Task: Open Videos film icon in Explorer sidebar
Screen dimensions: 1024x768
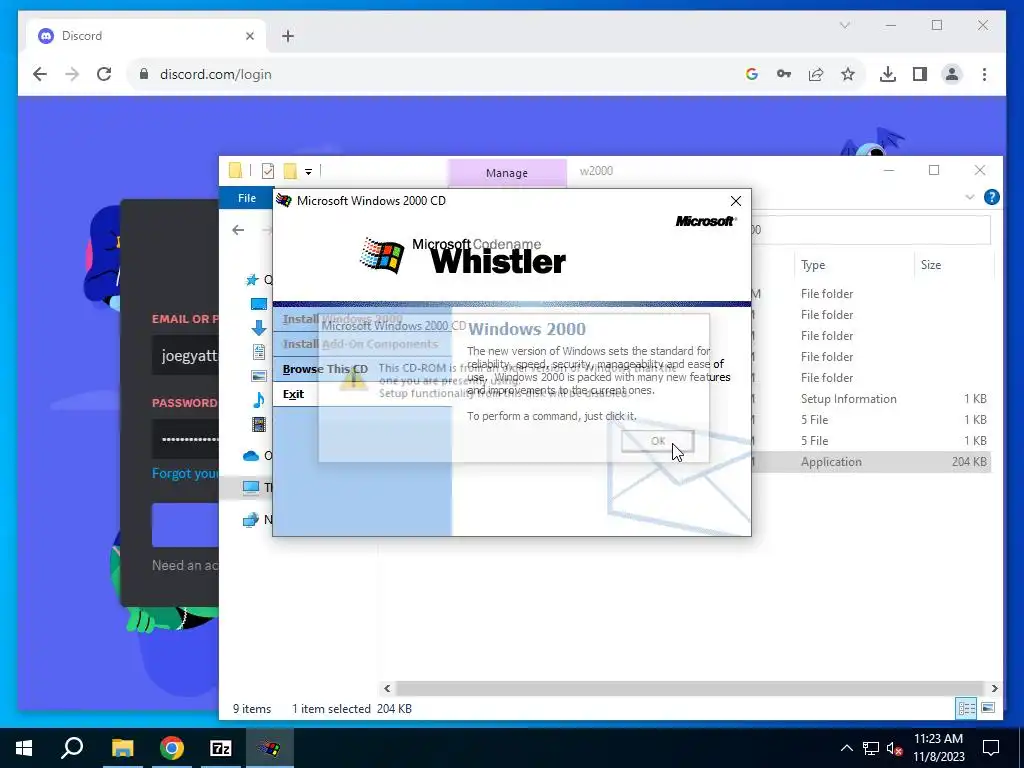Action: pos(259,424)
